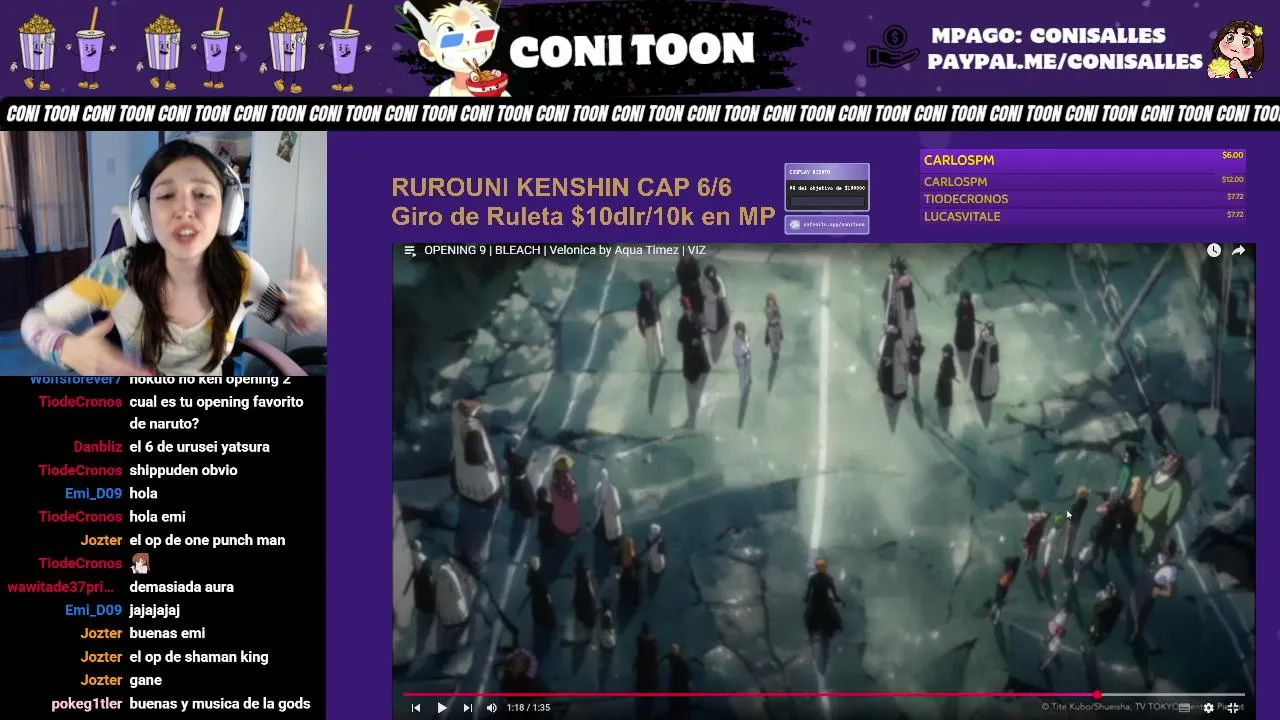
Task: Play the Bleach opening video
Action: pyautogui.click(x=442, y=708)
